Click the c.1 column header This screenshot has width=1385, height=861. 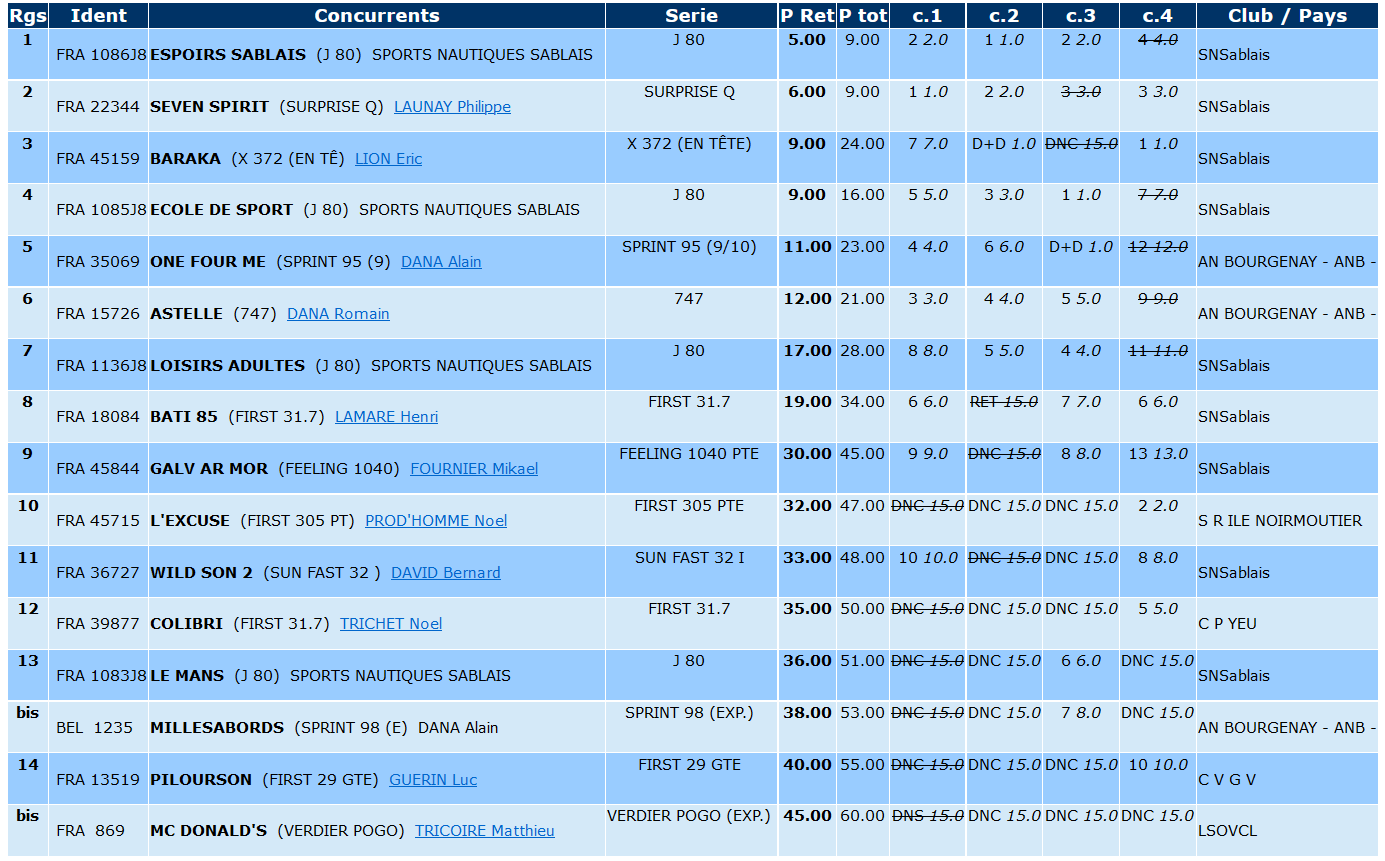[x=928, y=15]
